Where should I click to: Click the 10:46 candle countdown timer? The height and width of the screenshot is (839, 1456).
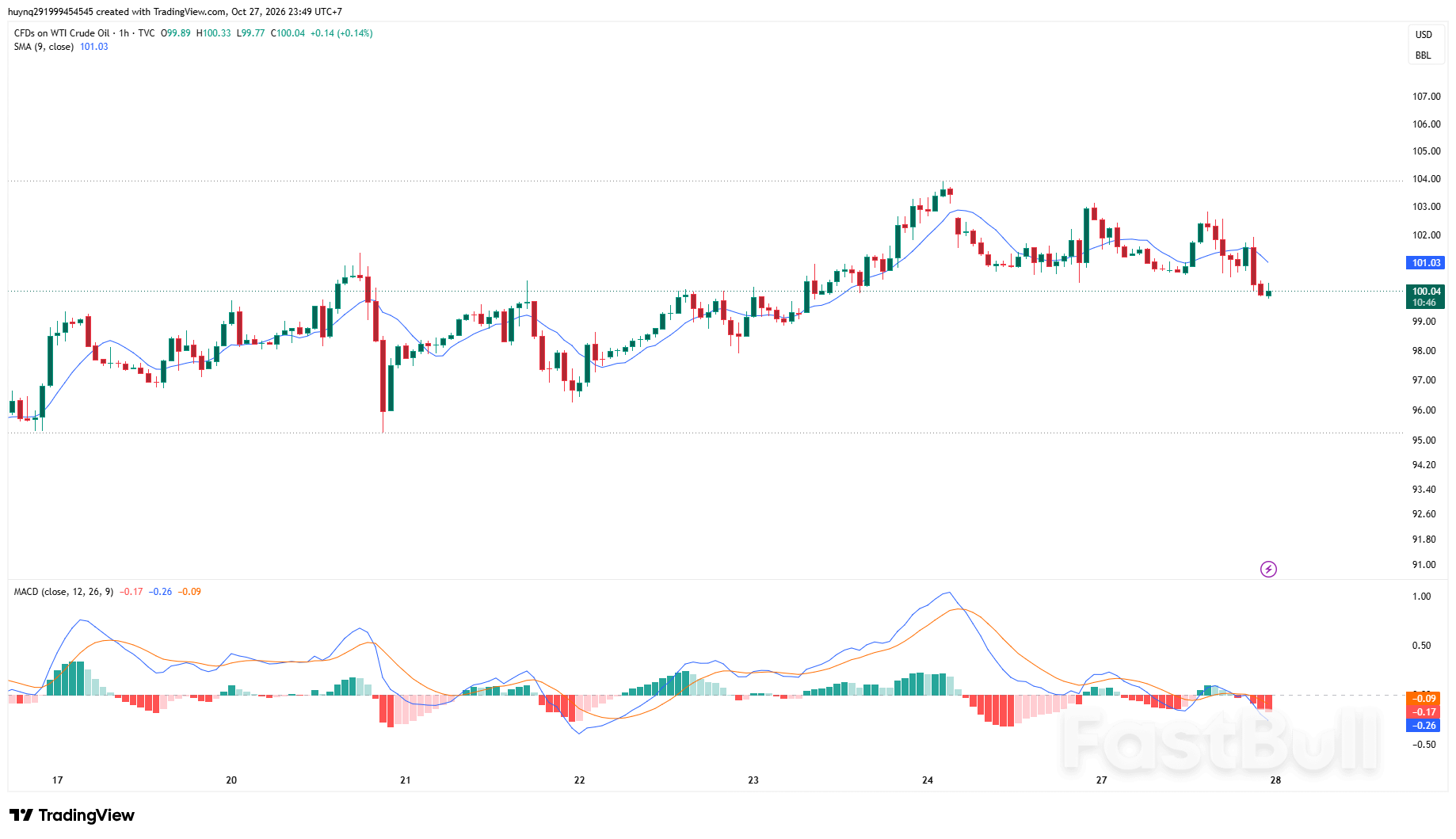pos(1424,303)
